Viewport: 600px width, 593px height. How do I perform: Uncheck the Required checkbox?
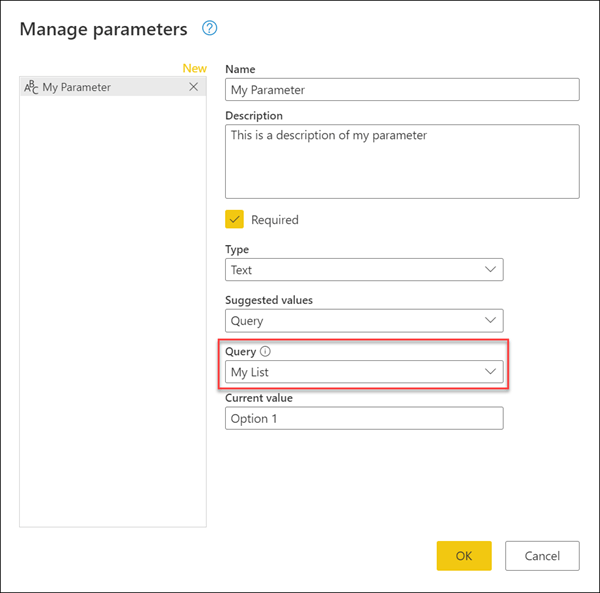[234, 219]
